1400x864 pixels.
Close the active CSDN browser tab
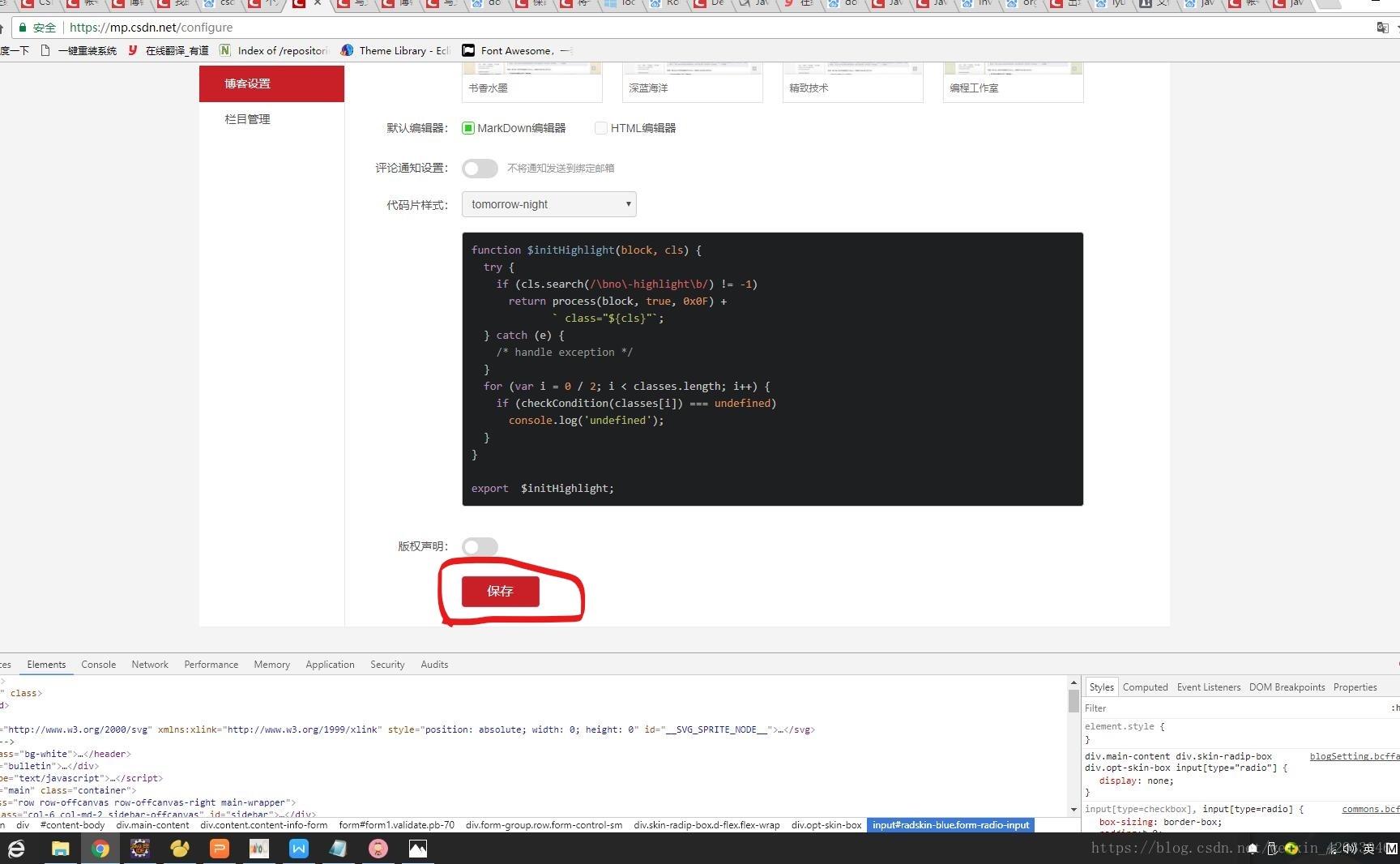[318, 4]
